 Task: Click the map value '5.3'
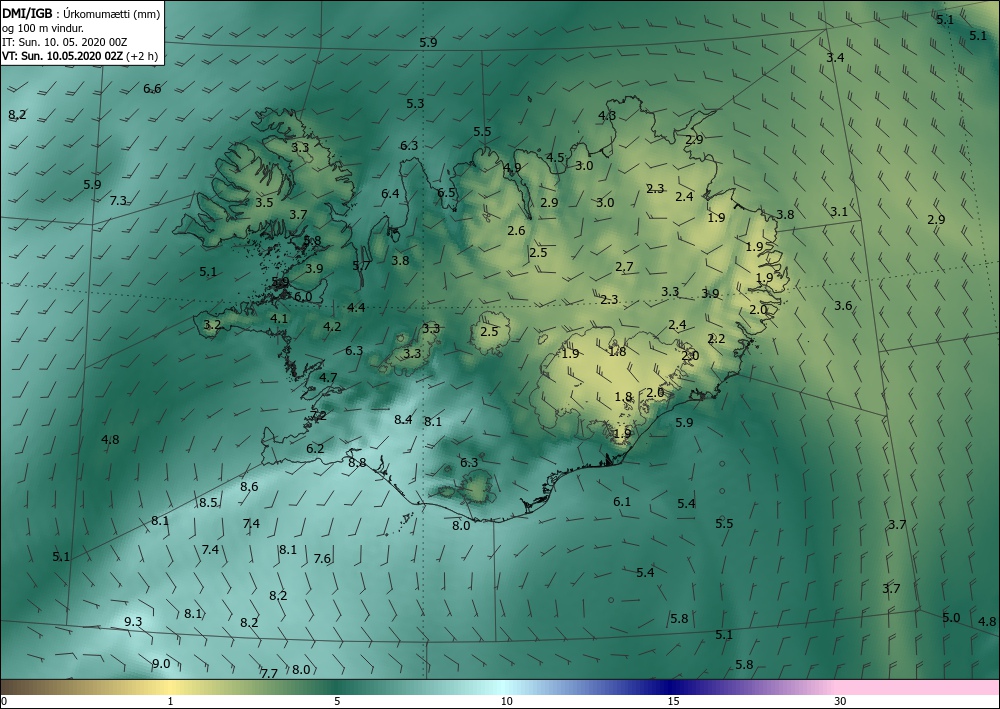pyautogui.click(x=415, y=103)
